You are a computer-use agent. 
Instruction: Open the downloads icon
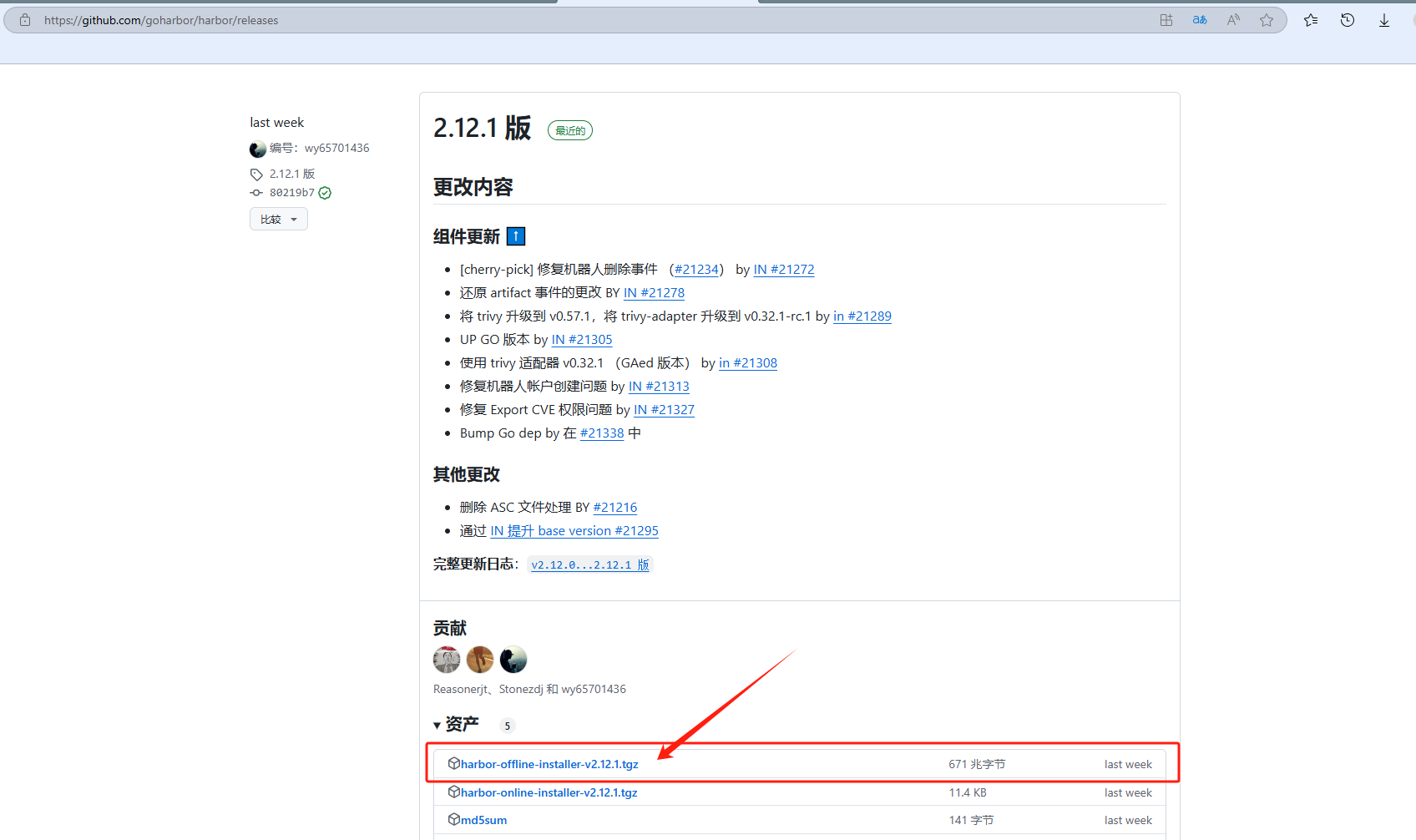(x=1384, y=20)
